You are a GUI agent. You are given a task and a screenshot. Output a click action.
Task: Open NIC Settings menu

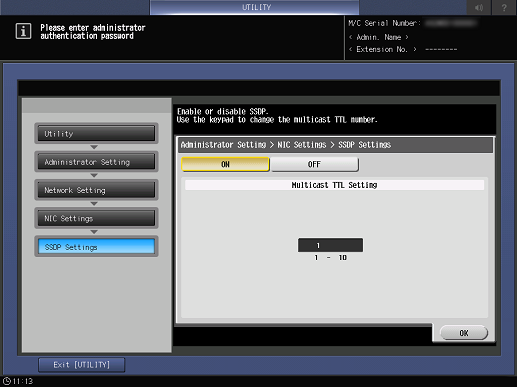pos(96,219)
